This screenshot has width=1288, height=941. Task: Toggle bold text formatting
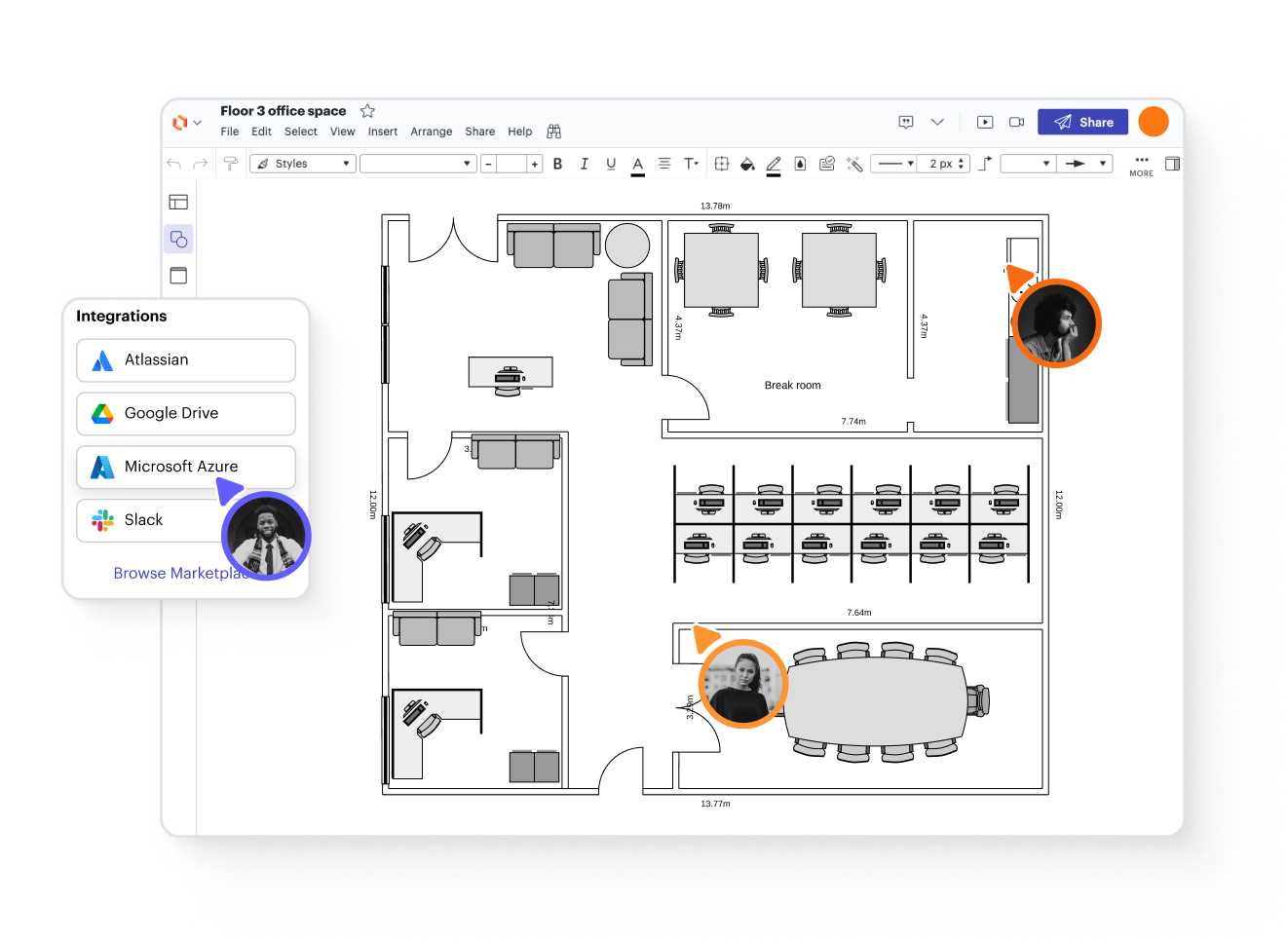(x=557, y=164)
